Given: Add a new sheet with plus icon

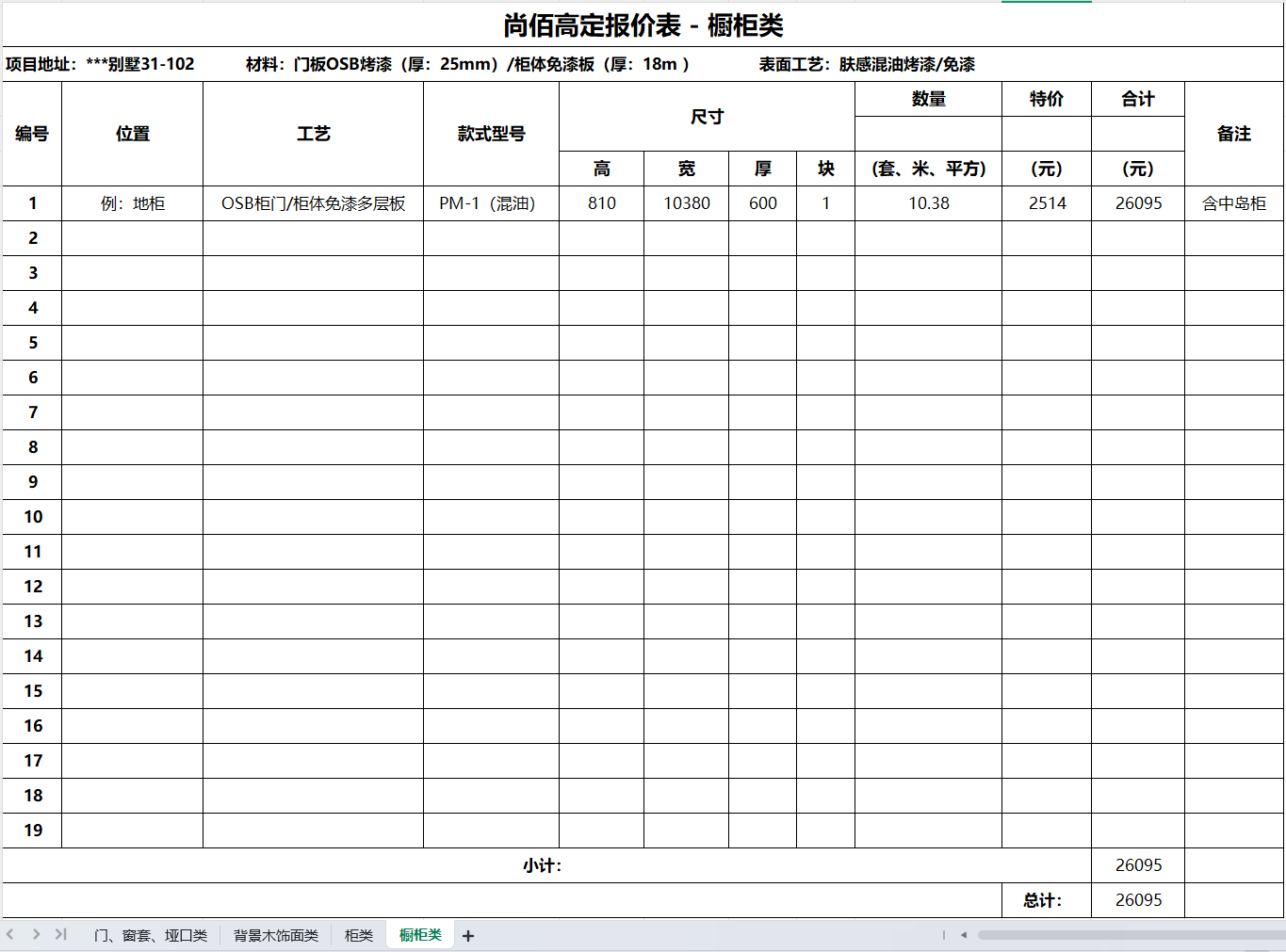Looking at the screenshot, I should tap(468, 935).
